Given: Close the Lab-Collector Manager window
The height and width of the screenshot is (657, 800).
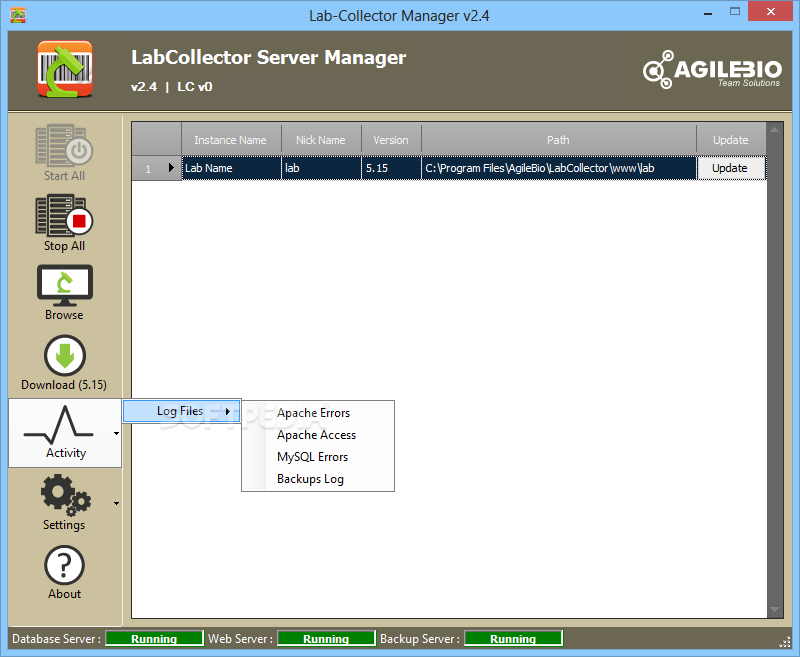Looking at the screenshot, I should pyautogui.click(x=770, y=11).
